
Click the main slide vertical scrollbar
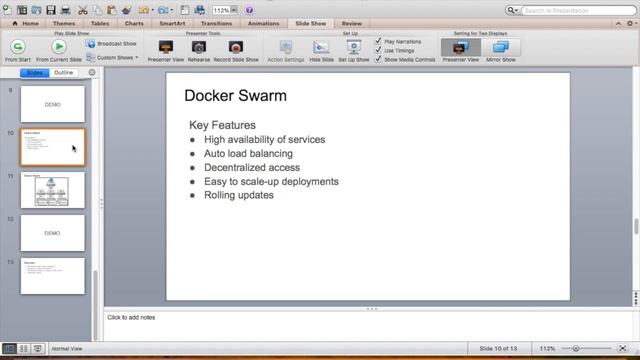click(x=636, y=227)
